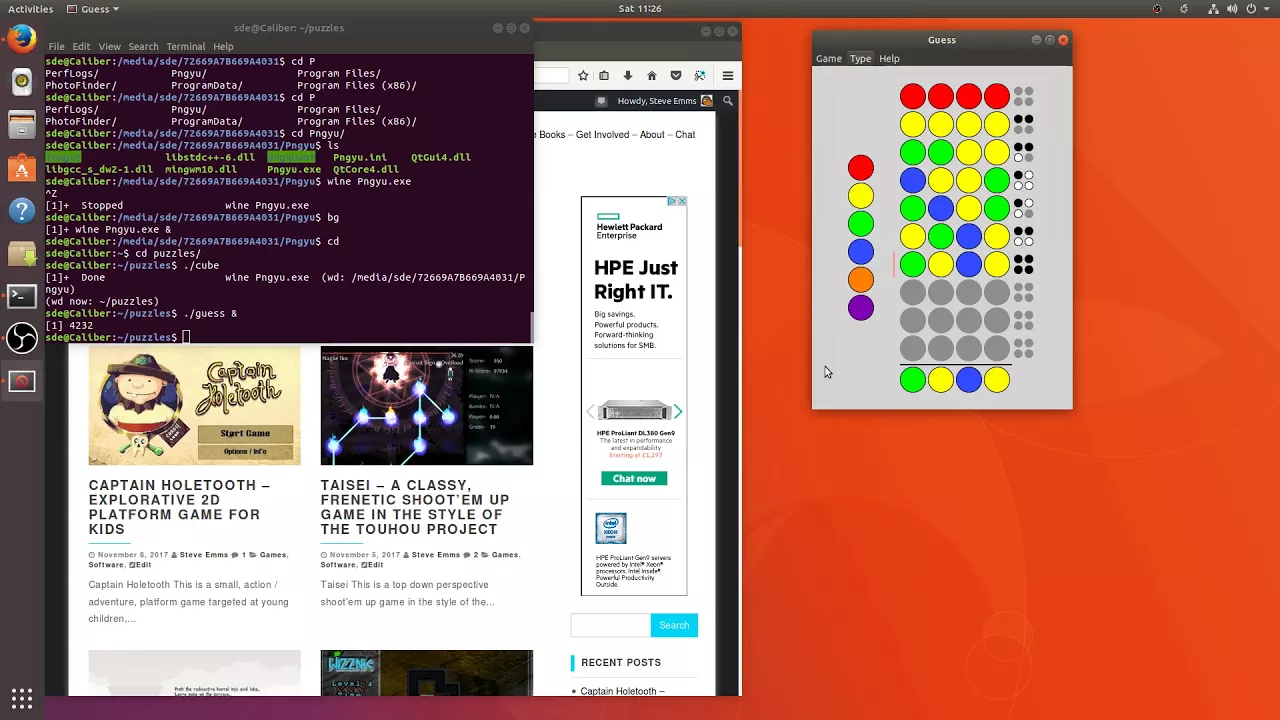Pick the purple peg from Guess palette
Image resolution: width=1280 pixels, height=720 pixels.
861,307
